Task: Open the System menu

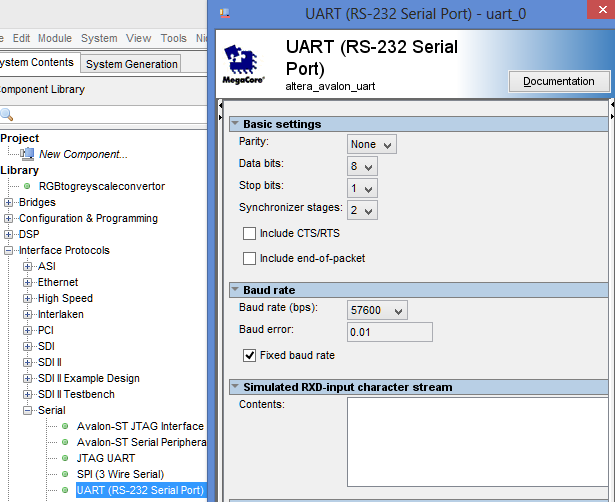Action: tap(99, 38)
